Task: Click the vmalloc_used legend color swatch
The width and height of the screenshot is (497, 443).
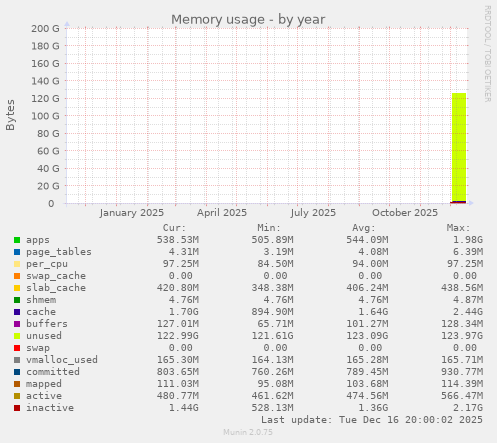Action: coord(17,360)
